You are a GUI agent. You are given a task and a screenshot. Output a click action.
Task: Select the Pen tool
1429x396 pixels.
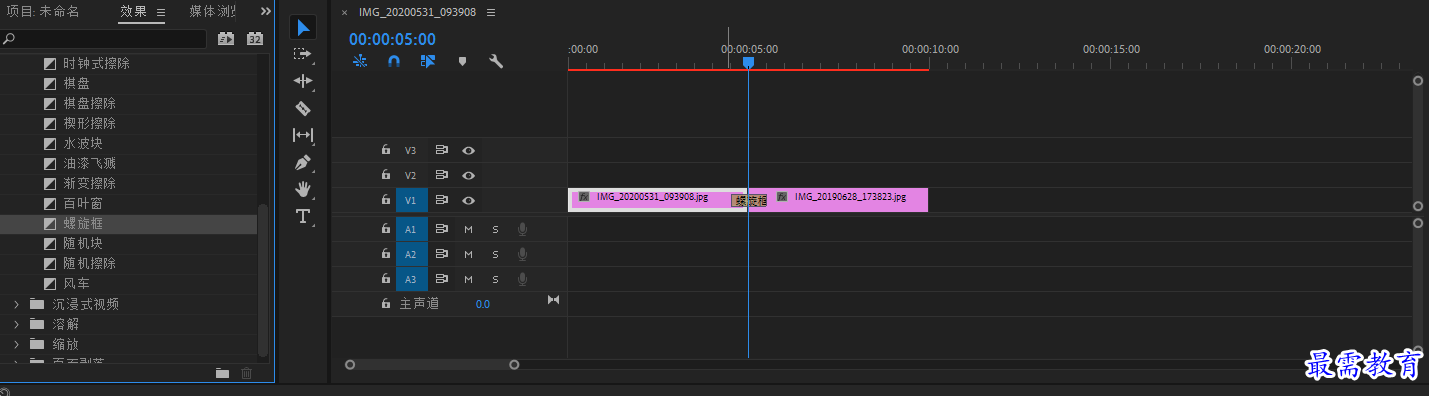[303, 162]
